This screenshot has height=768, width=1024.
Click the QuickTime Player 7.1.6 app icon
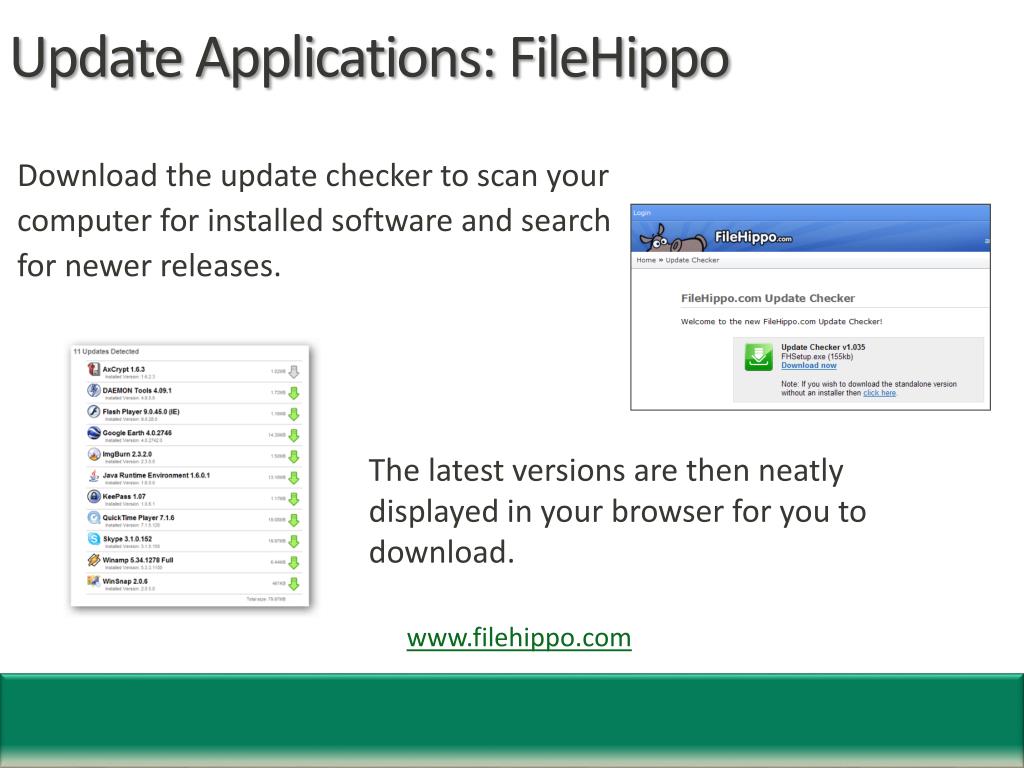click(93, 518)
